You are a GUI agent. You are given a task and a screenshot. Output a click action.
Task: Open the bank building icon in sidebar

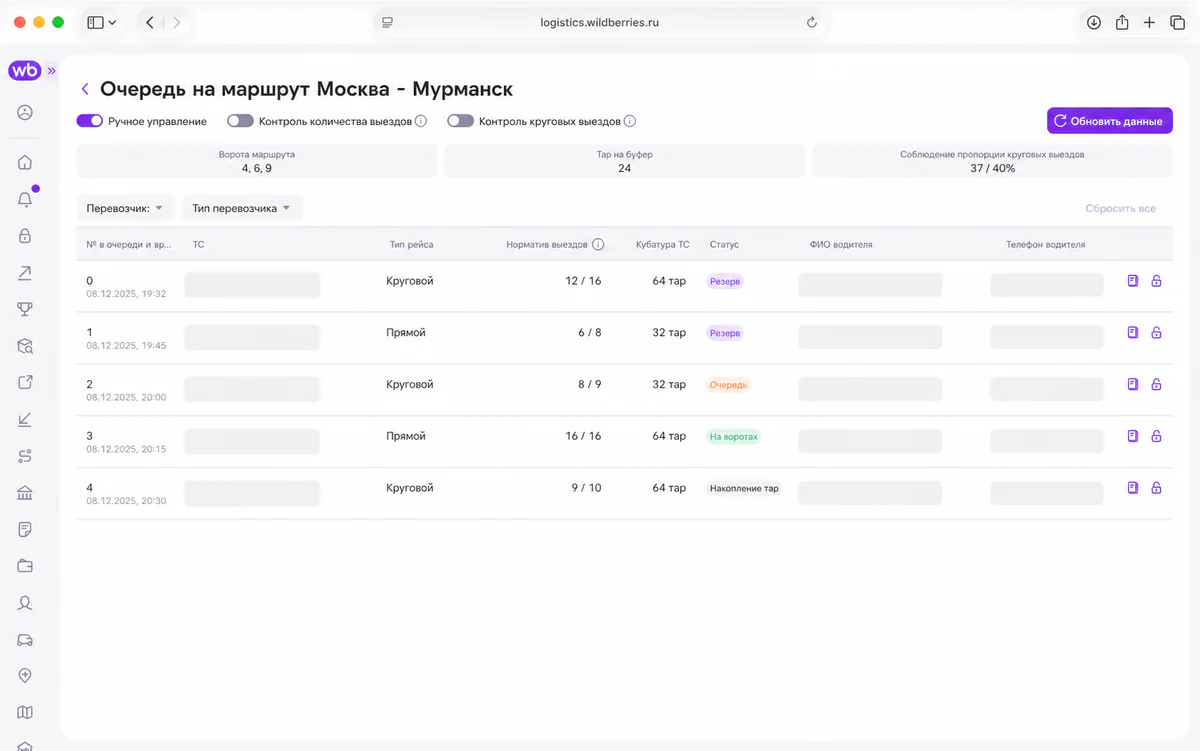tap(25, 492)
